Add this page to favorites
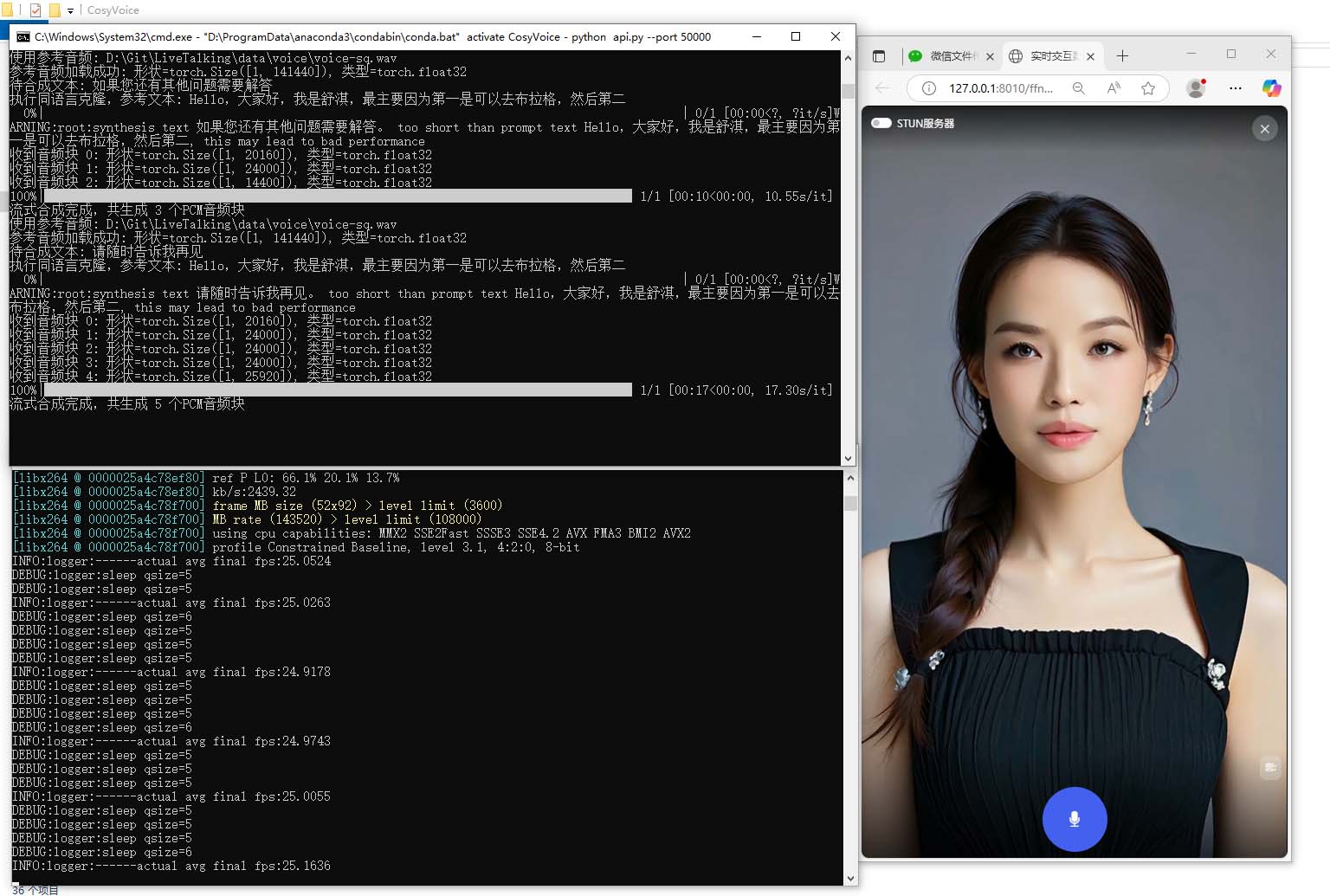 coord(1148,88)
